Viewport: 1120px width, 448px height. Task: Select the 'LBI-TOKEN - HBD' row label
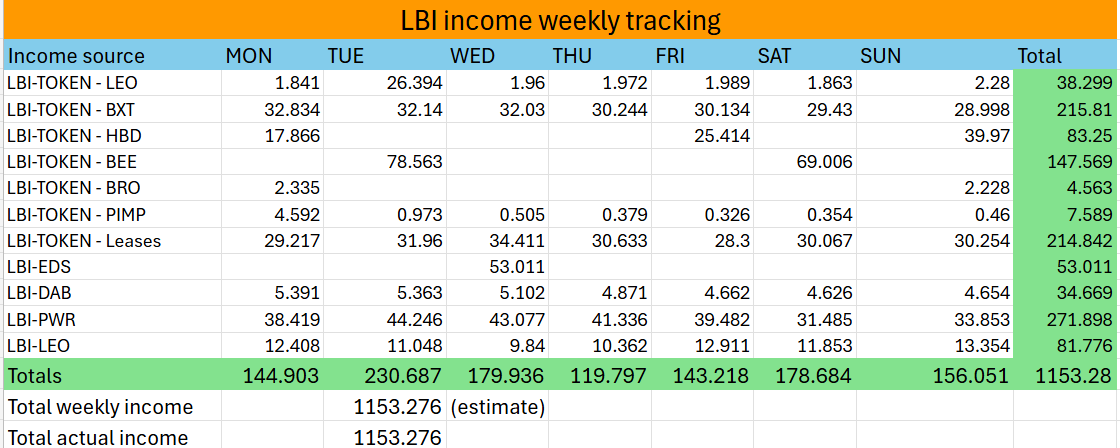pos(112,136)
